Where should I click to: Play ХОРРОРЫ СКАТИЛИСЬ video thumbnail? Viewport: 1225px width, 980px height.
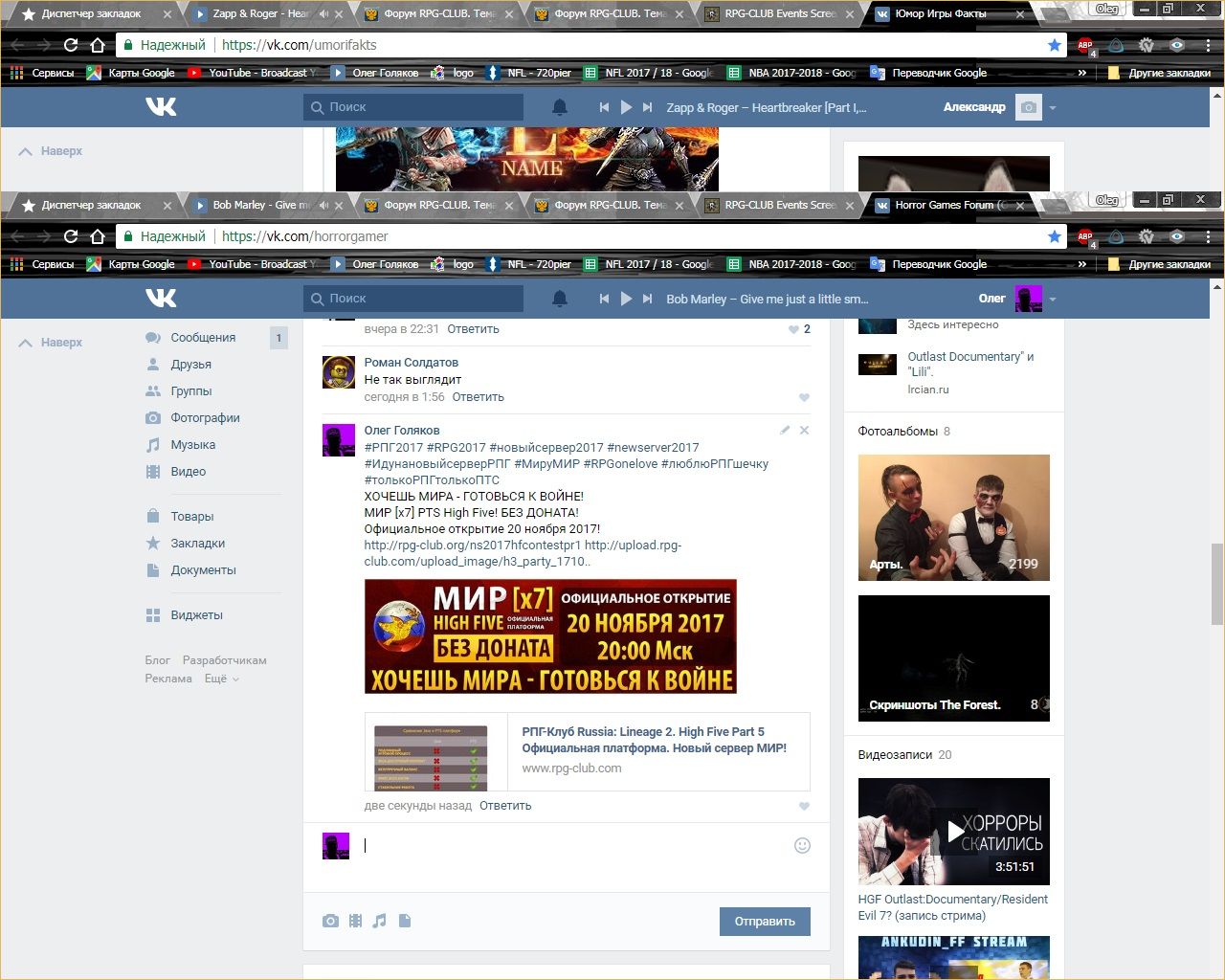click(x=953, y=832)
